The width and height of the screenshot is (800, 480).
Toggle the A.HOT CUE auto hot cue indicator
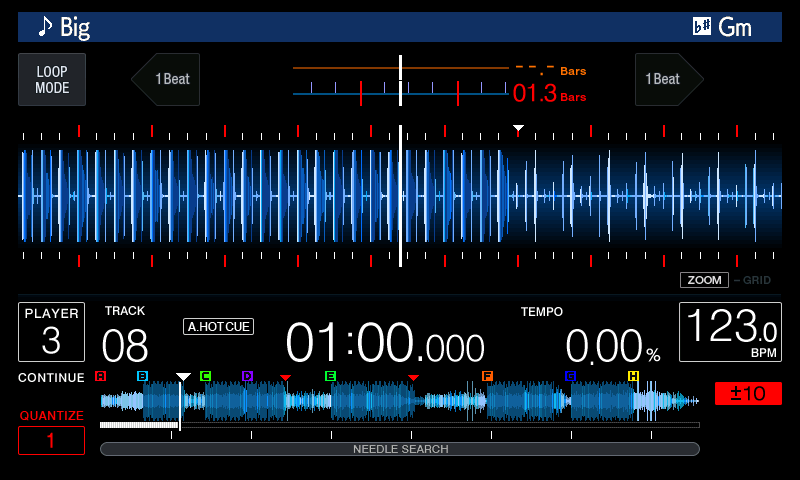click(x=218, y=326)
